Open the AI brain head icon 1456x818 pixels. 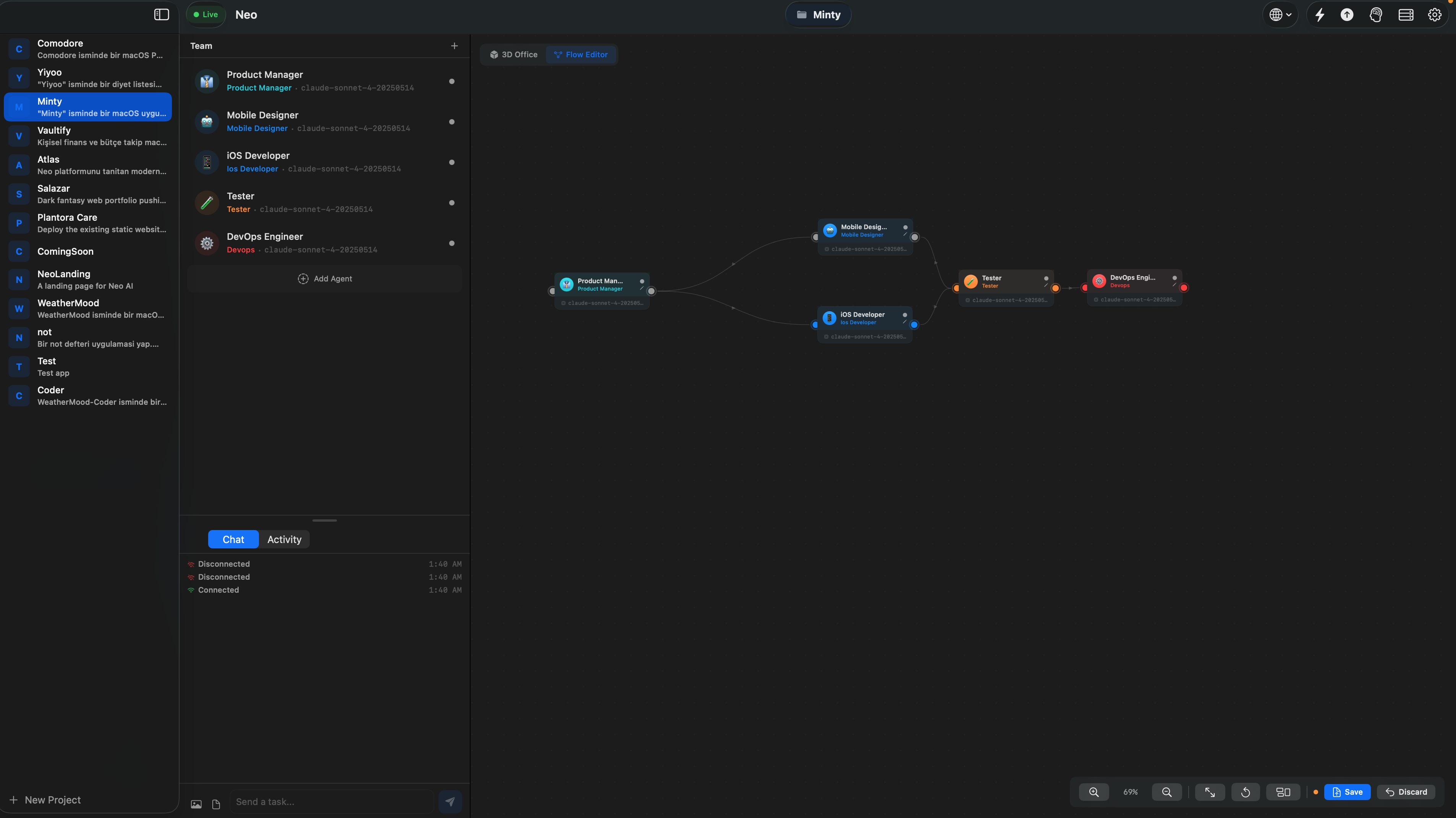pos(1376,15)
